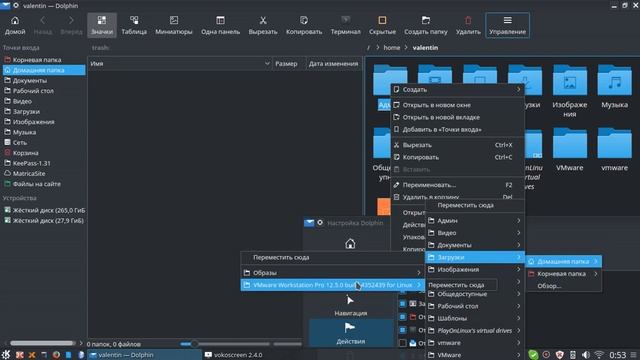
Task: Select Обзор... in the submenu
Action: (564, 286)
